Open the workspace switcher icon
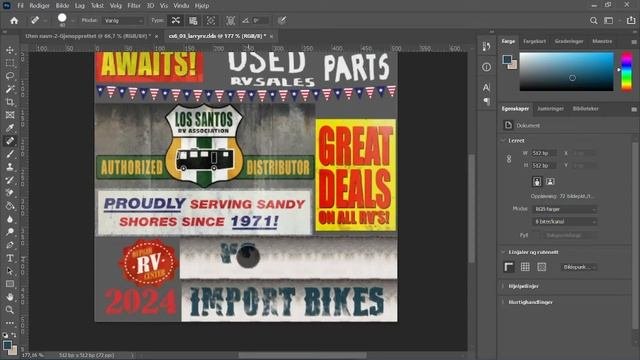640x360 pixels. [609, 20]
